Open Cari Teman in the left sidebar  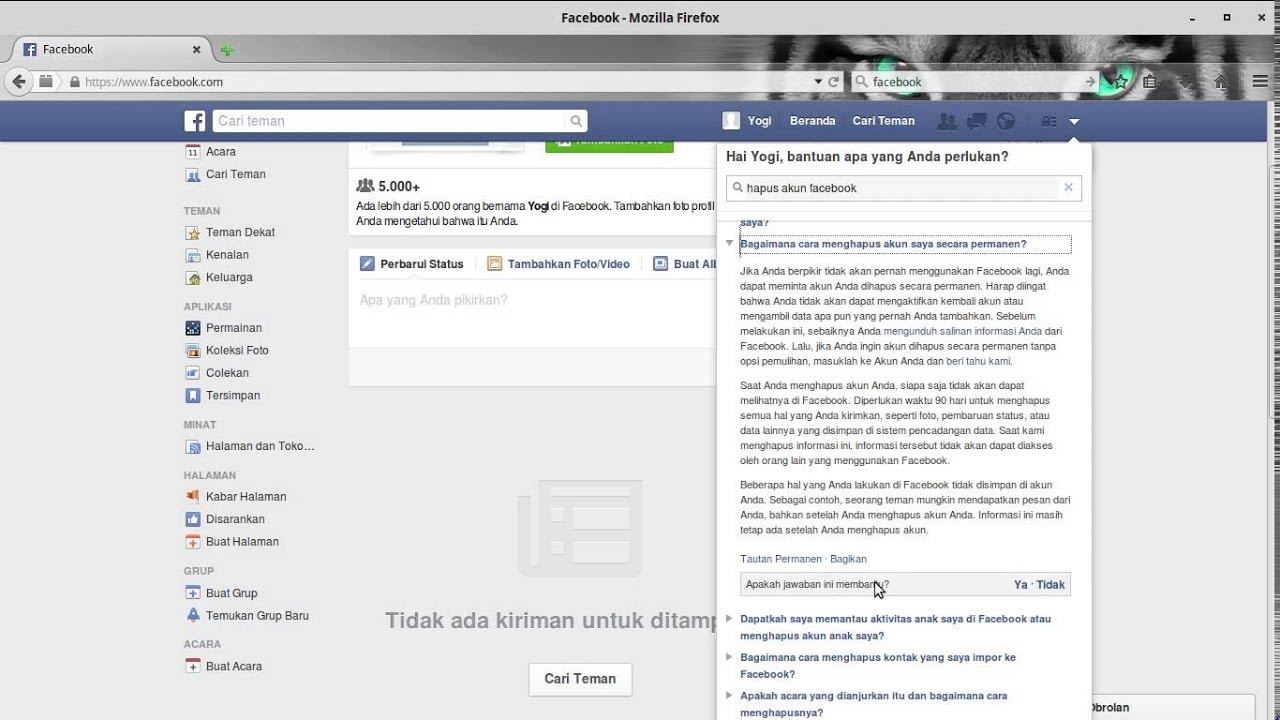tap(236, 174)
